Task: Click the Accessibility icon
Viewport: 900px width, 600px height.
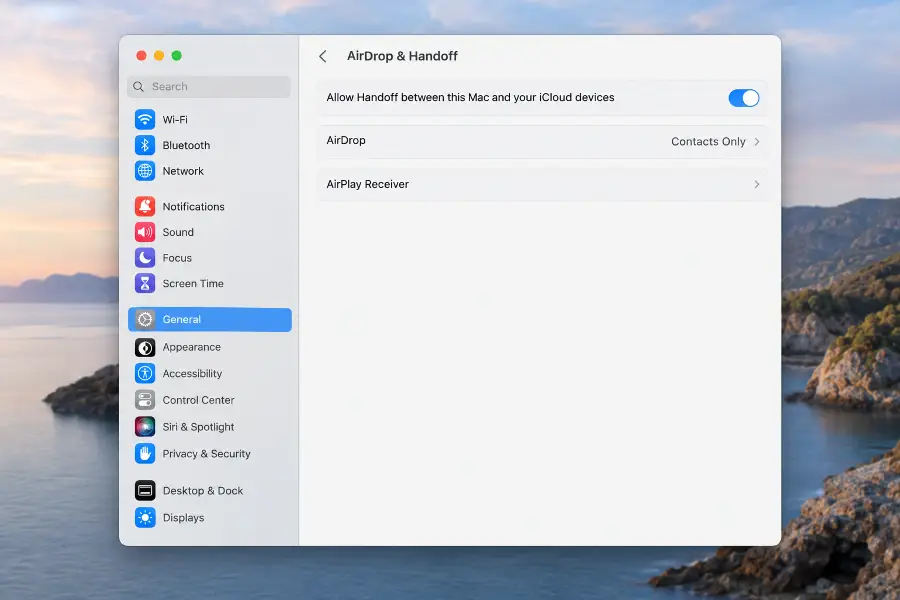Action: [x=145, y=373]
